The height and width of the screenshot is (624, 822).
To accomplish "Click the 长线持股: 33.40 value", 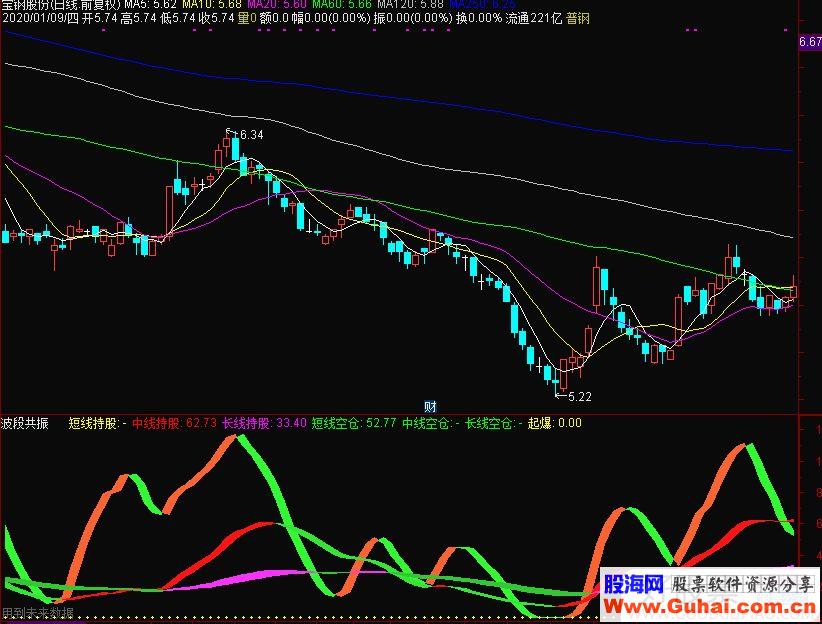I will pyautogui.click(x=264, y=423).
